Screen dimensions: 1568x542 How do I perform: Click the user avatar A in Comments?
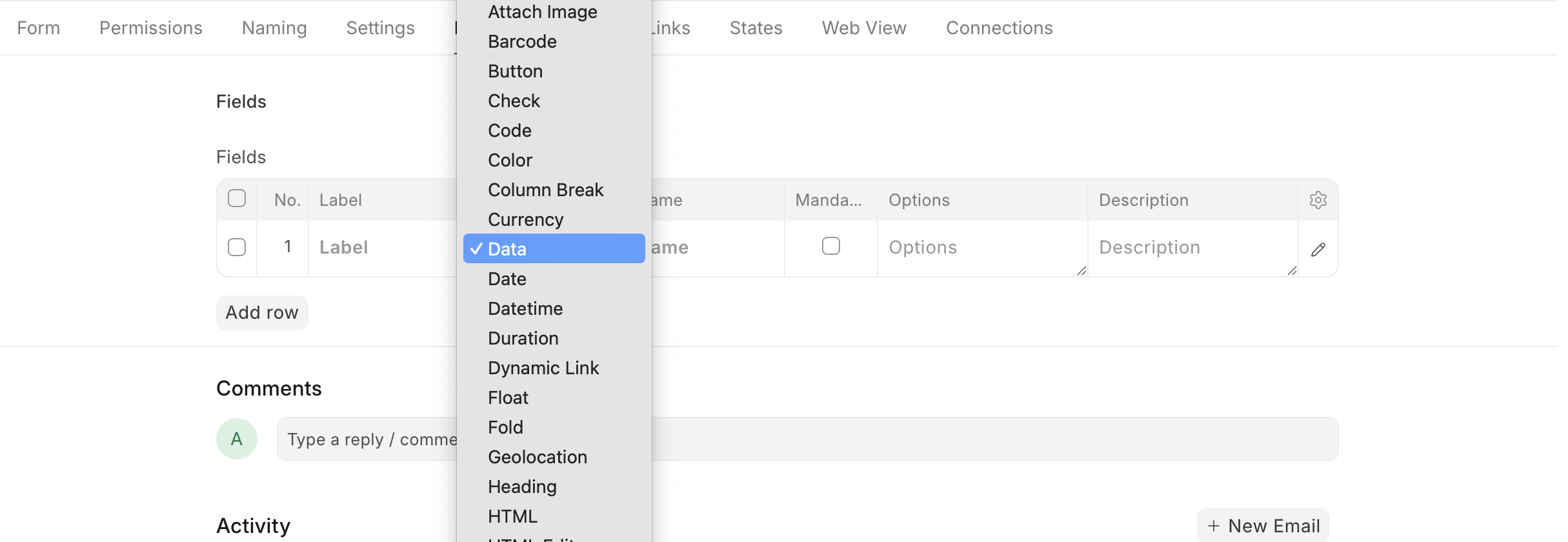236,439
